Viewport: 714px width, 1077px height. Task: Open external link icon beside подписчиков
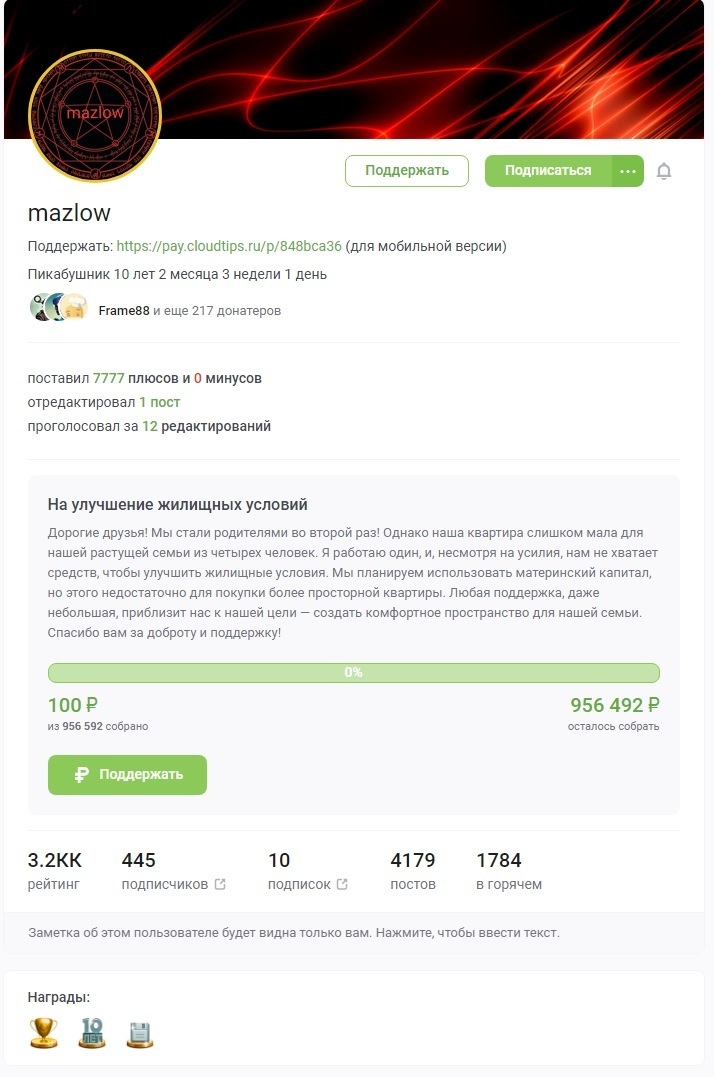[x=220, y=884]
